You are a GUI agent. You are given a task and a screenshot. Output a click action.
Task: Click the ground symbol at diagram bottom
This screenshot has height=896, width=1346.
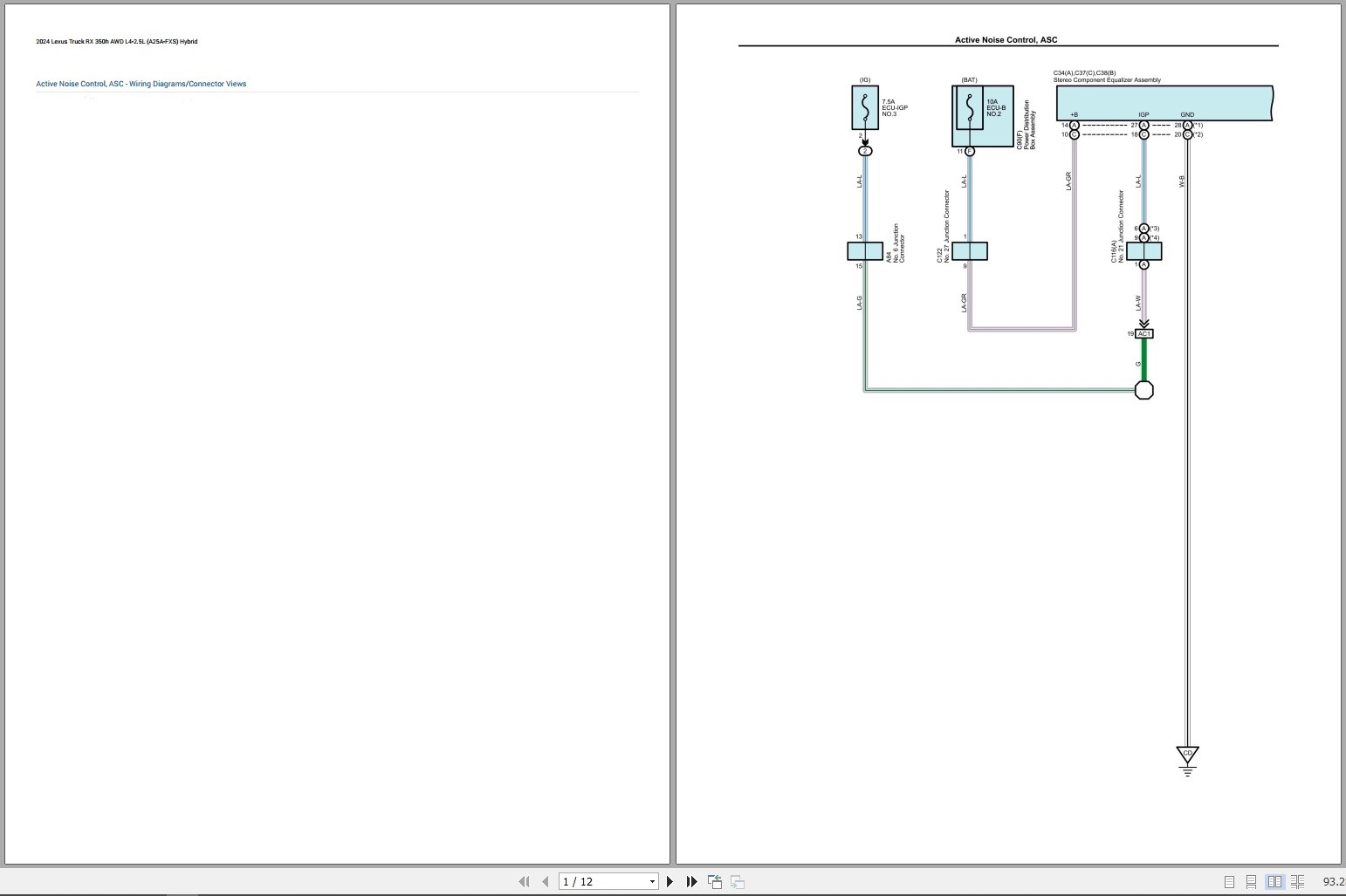pyautogui.click(x=1187, y=757)
